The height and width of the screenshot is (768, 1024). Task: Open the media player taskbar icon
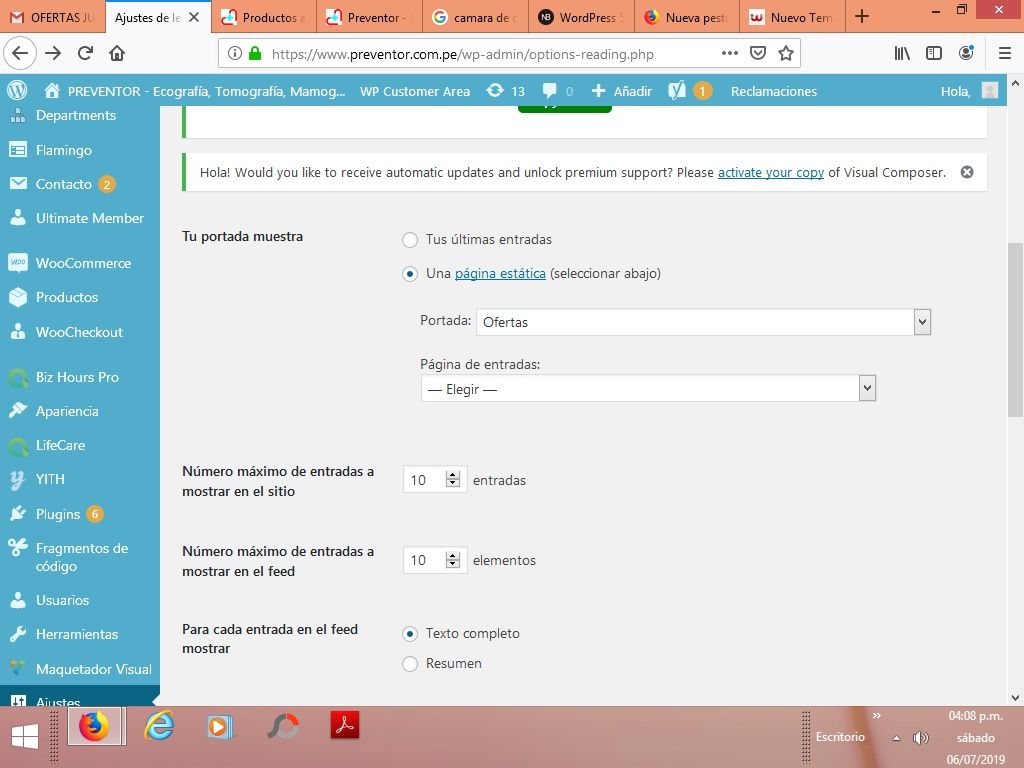219,726
